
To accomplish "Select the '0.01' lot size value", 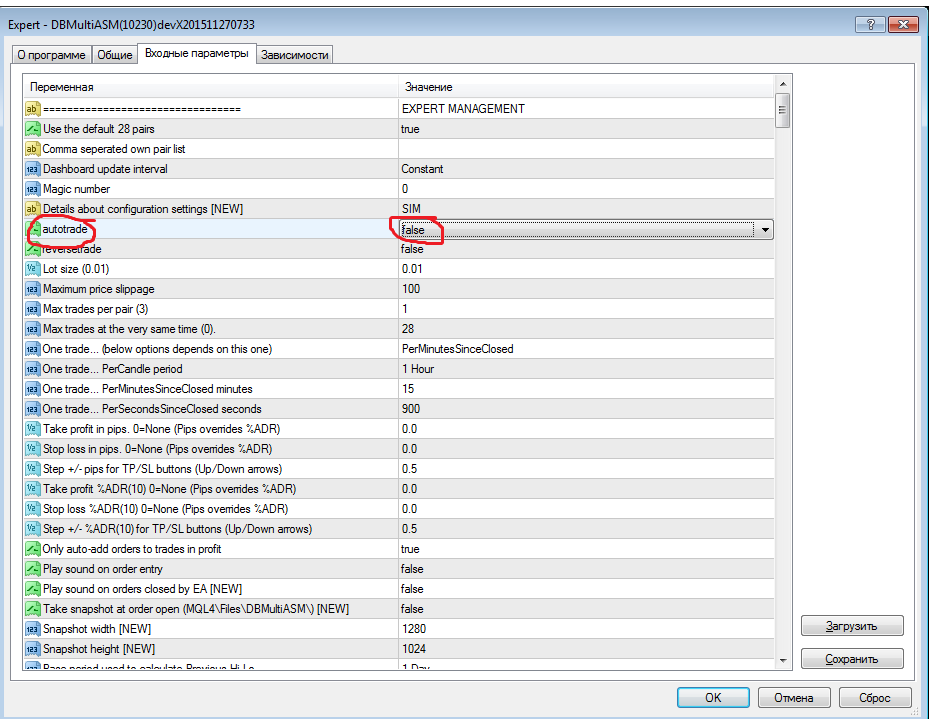I will point(412,269).
